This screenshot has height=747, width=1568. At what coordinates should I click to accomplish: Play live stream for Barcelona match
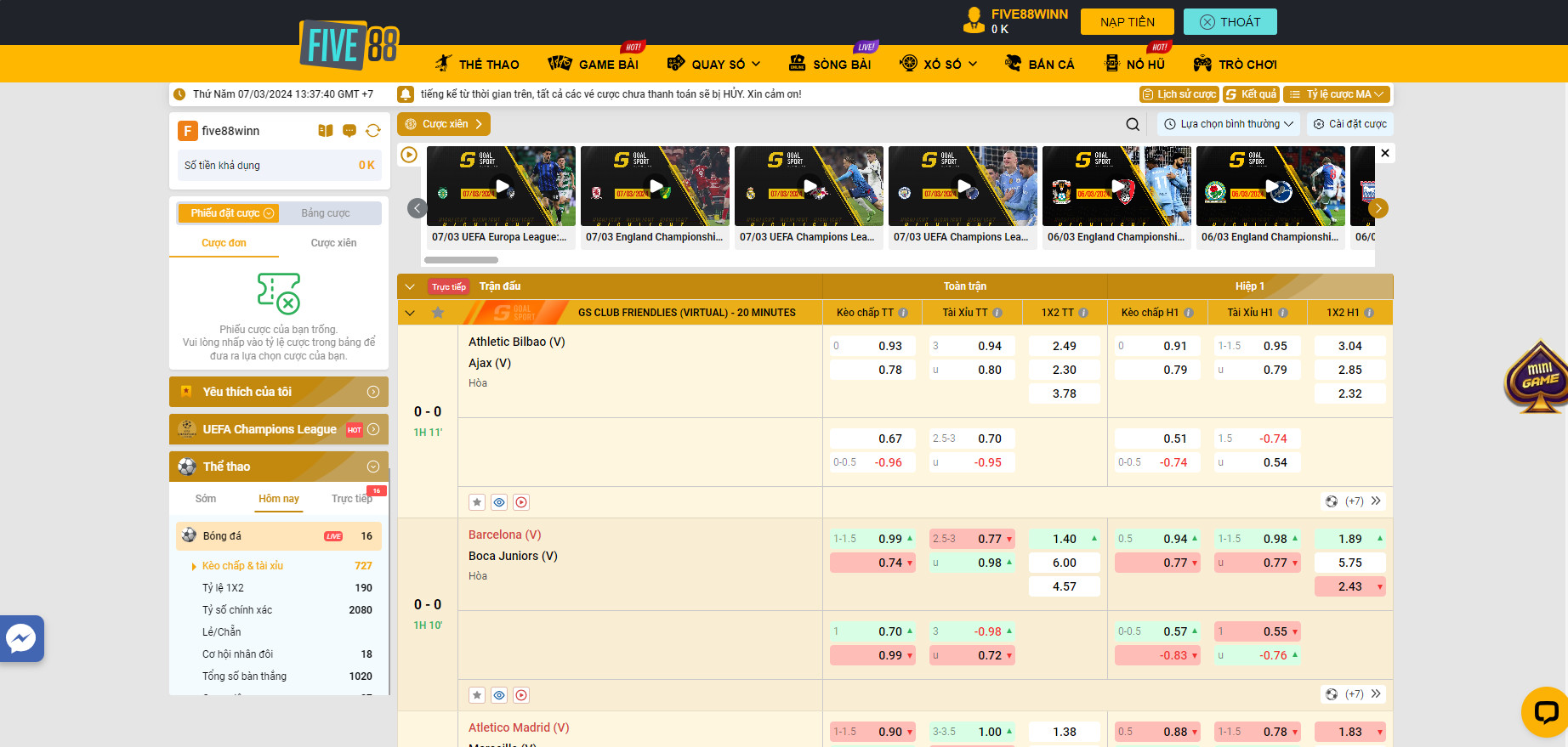point(521,695)
